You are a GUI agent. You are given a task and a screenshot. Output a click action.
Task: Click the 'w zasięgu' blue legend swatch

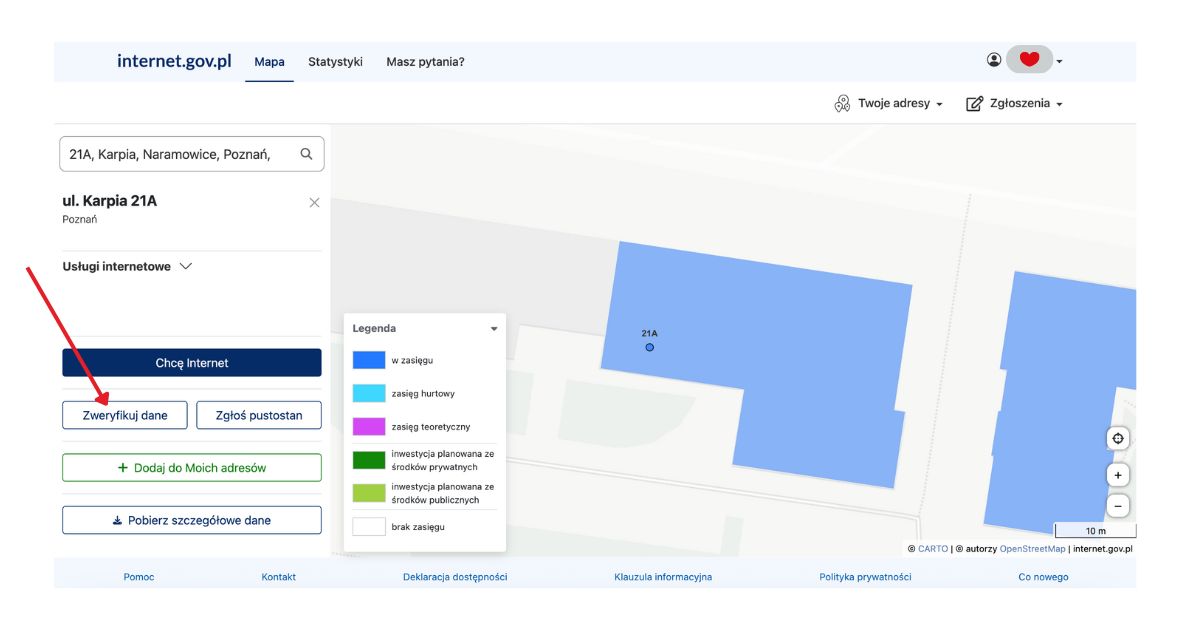click(369, 360)
